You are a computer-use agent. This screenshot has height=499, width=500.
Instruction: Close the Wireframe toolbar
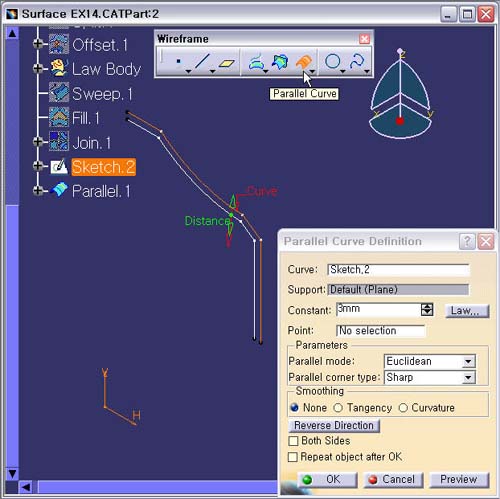pyautogui.click(x=365, y=39)
